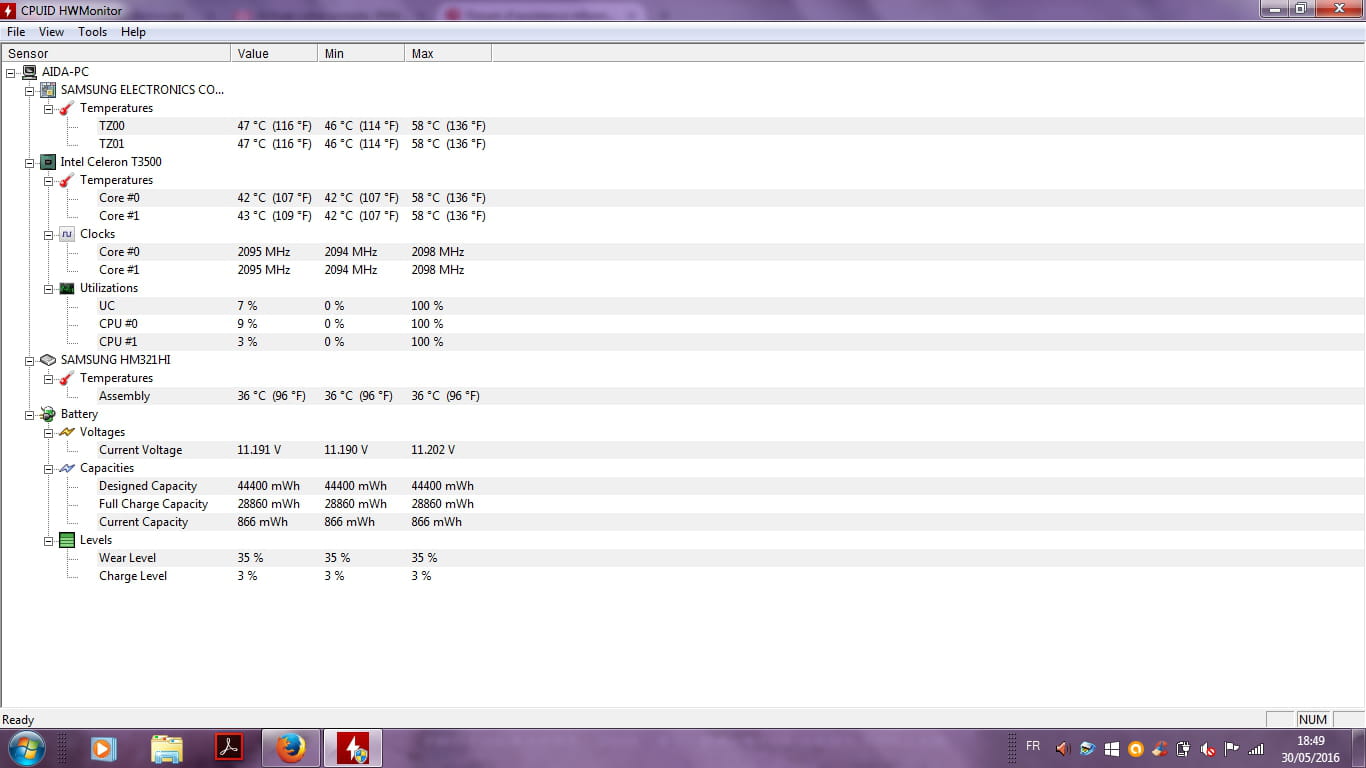Click the Clocks waveform icon
The height and width of the screenshot is (768, 1366).
(x=67, y=234)
